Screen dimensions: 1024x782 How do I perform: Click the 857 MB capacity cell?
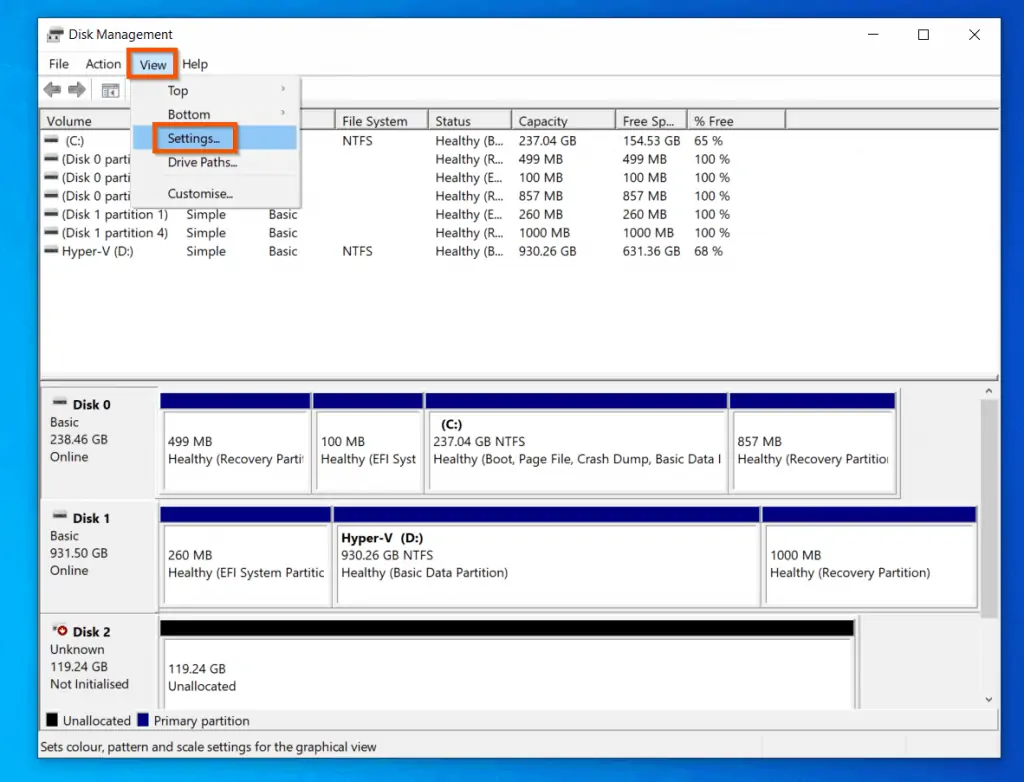[541, 196]
